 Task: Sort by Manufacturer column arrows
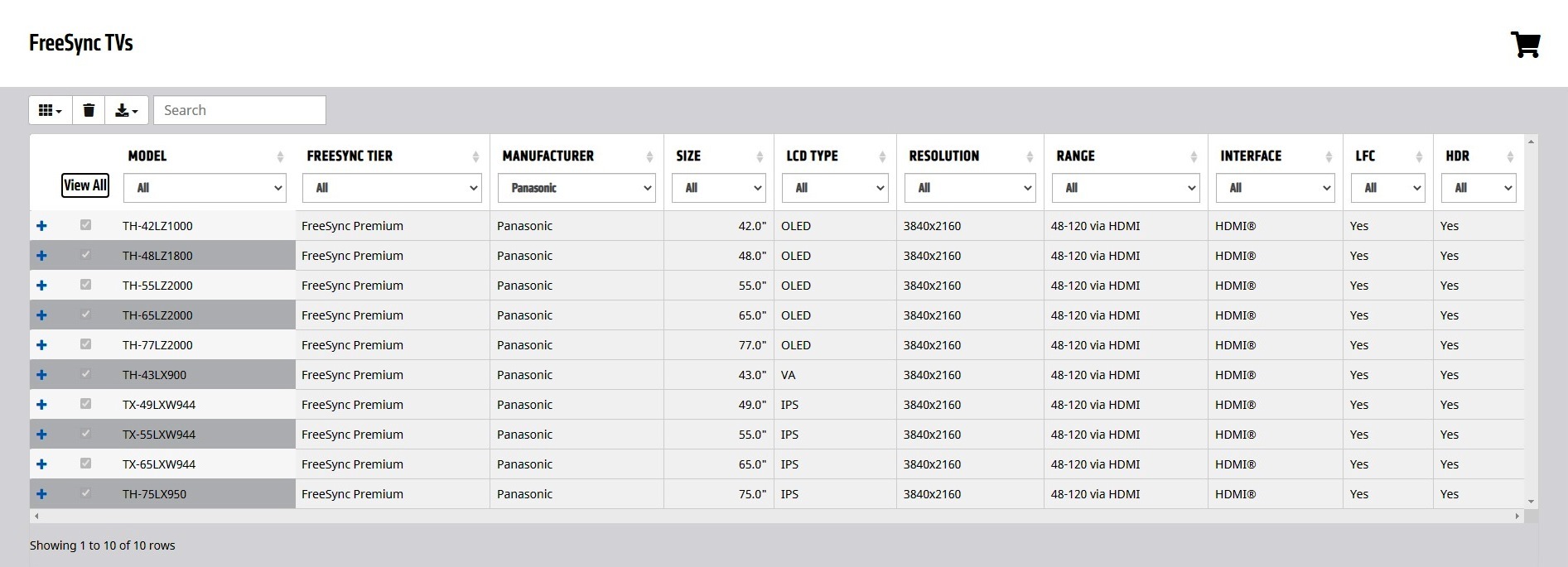[x=649, y=156]
